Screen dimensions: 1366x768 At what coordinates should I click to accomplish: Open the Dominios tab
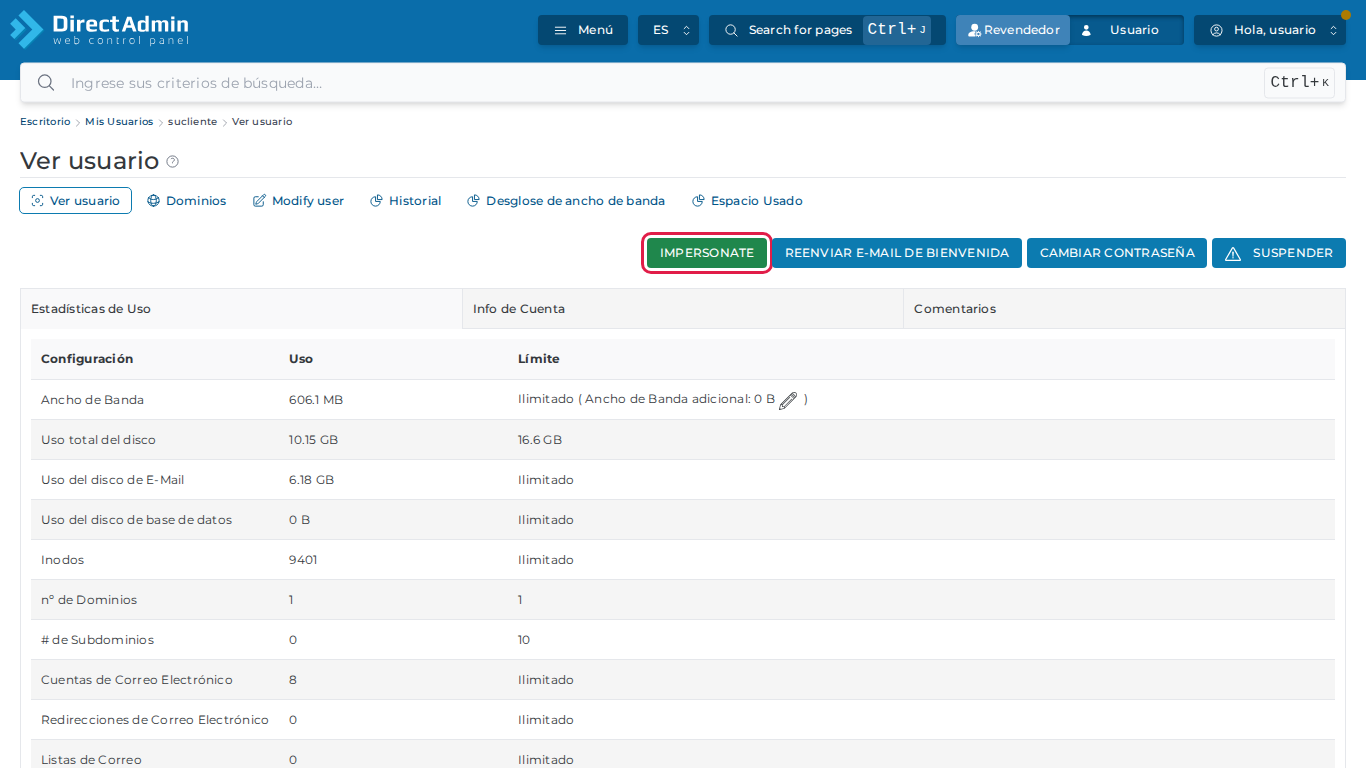click(187, 201)
